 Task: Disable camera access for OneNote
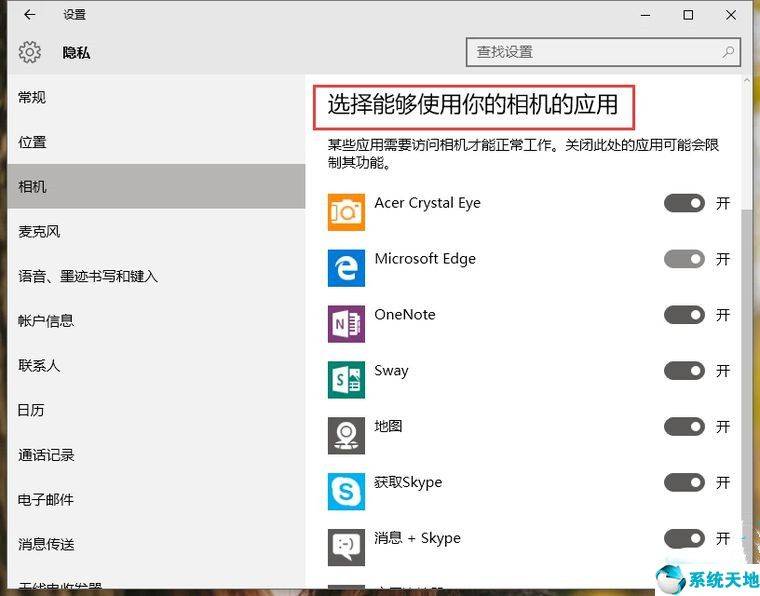[x=684, y=315]
